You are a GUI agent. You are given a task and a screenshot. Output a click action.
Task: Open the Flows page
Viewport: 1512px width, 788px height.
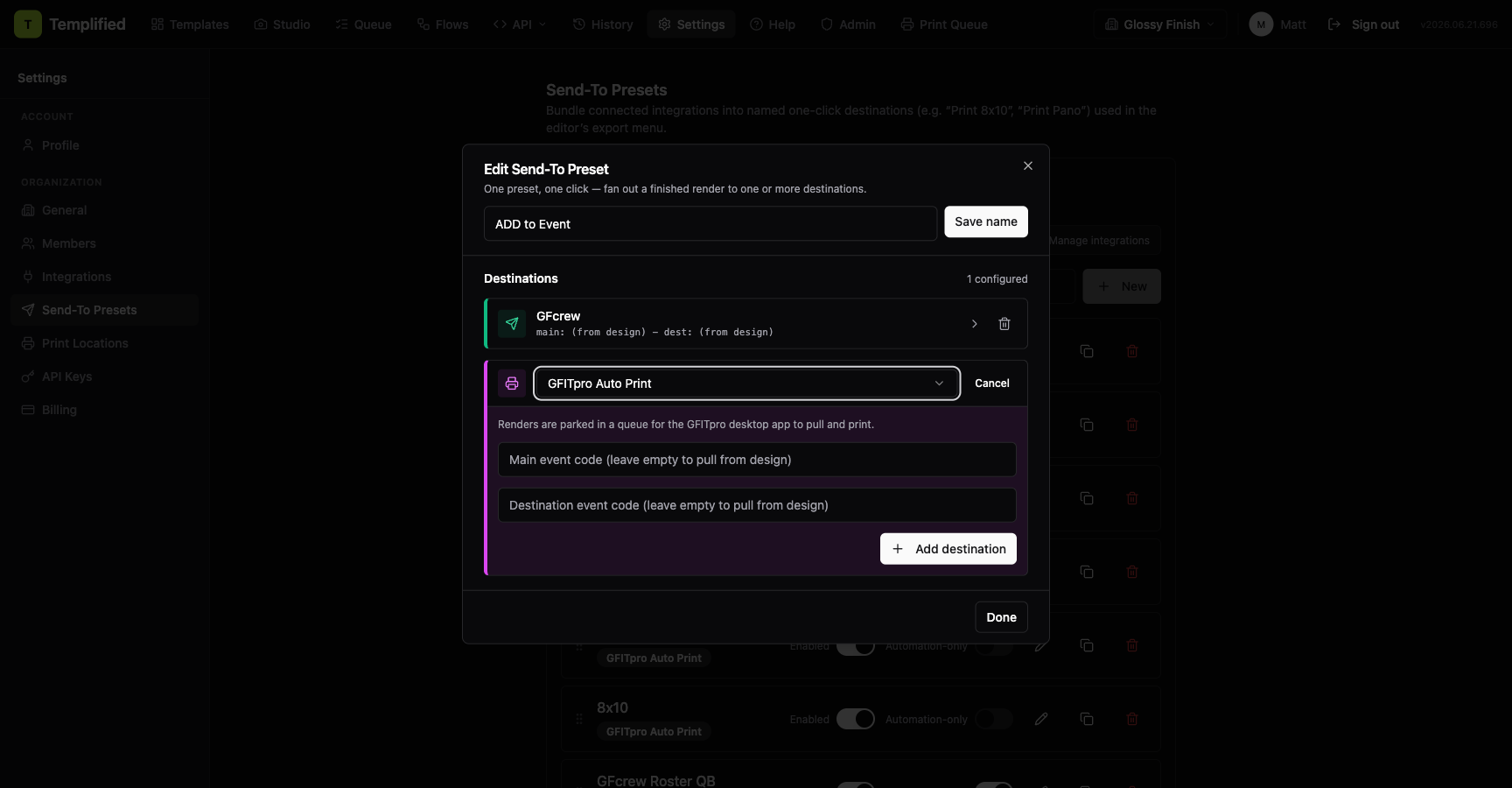tap(442, 25)
